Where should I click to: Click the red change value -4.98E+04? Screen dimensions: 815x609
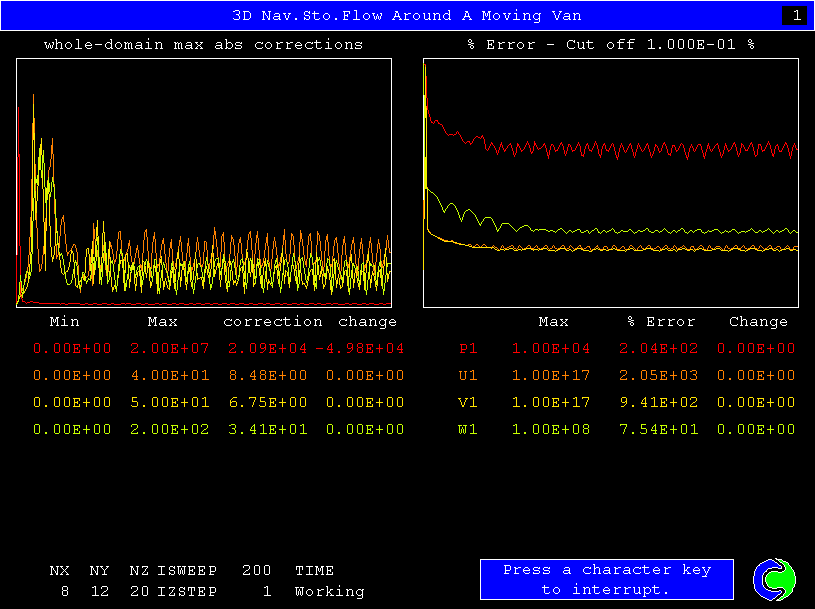point(360,349)
